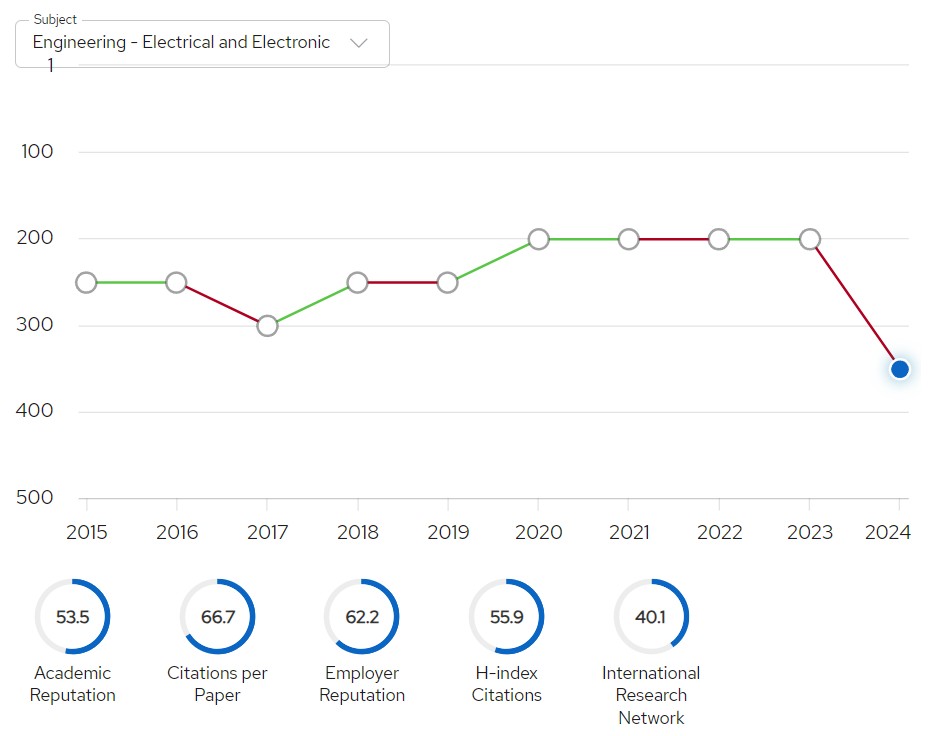This screenshot has height=736, width=930.
Task: Click the 2020 year axis label
Action: 539,532
